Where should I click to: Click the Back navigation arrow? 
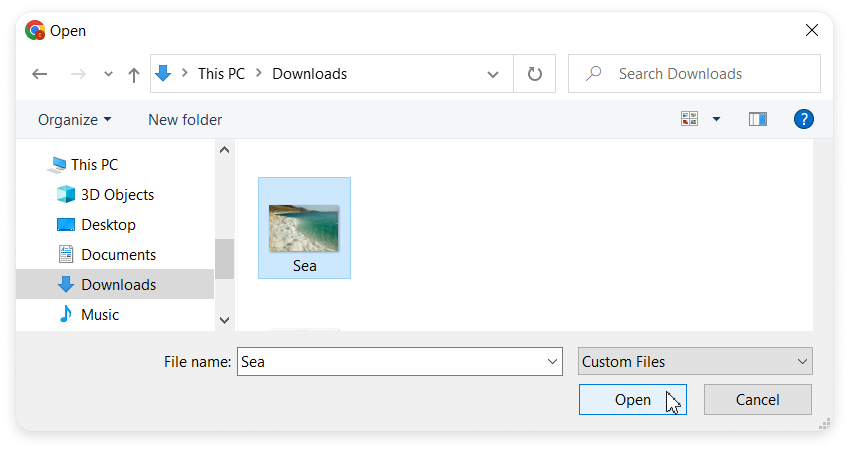(x=40, y=74)
